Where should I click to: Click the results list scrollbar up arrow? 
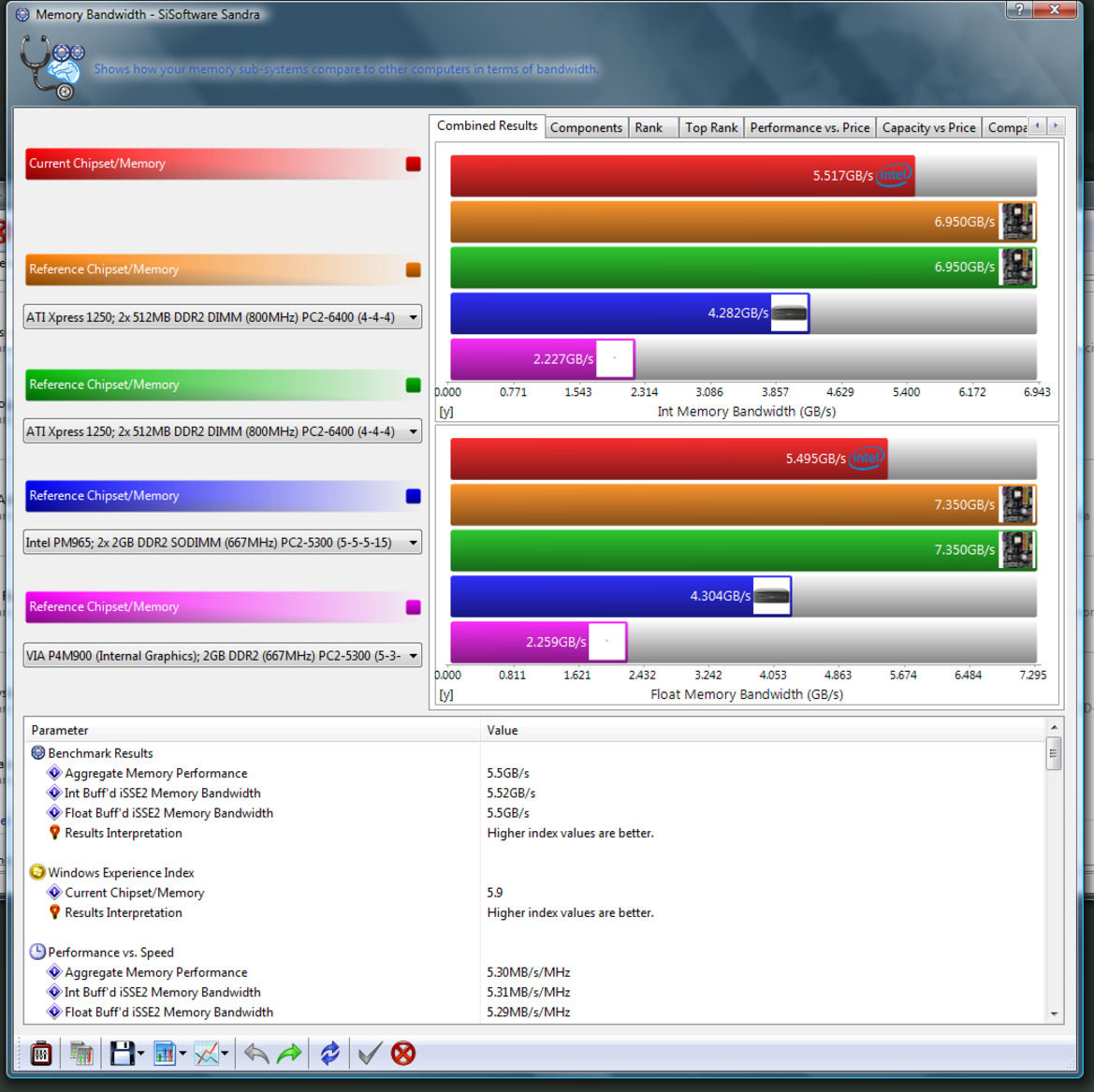1054,727
